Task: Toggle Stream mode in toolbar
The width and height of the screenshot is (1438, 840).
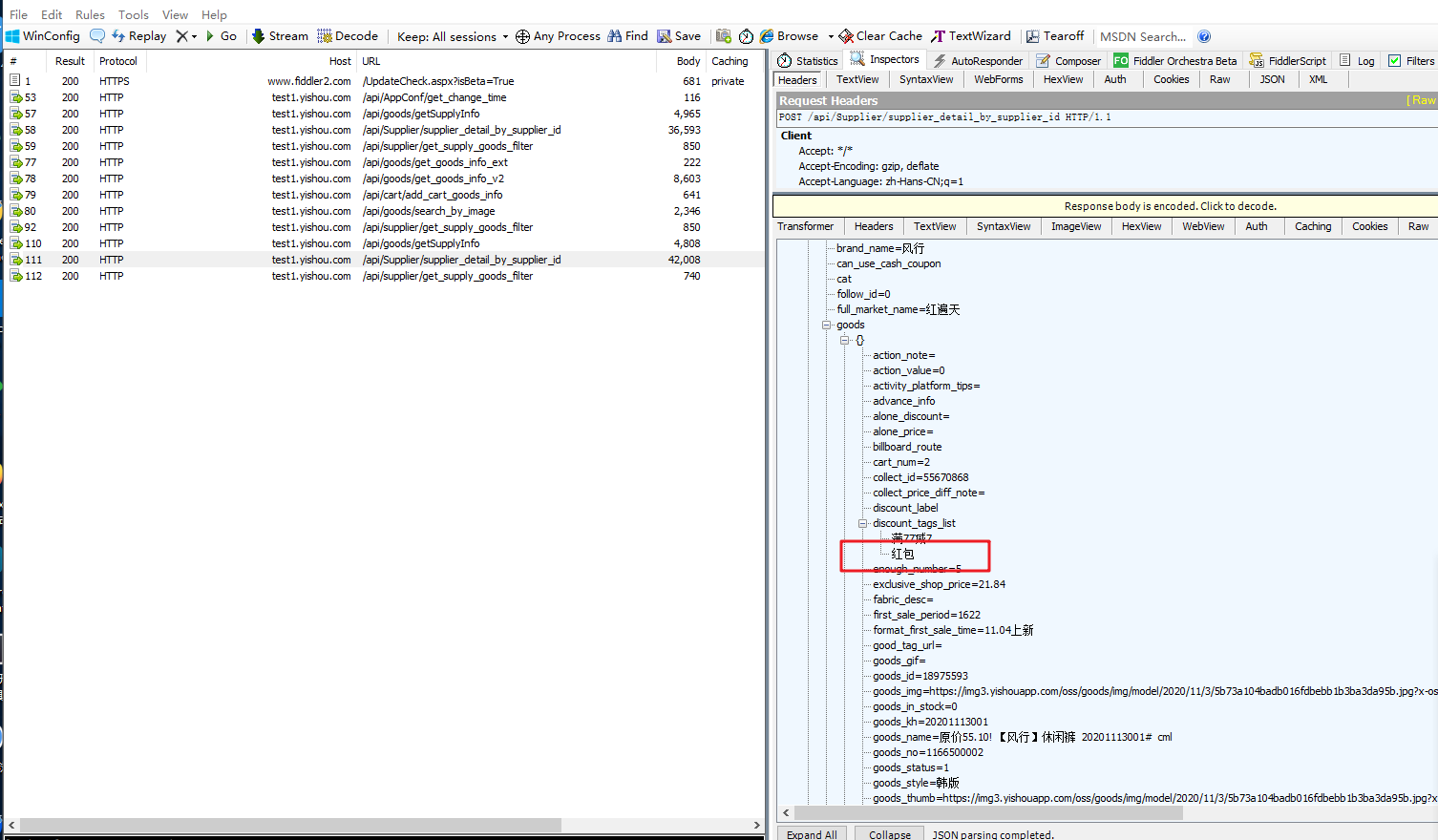Action: 280,36
